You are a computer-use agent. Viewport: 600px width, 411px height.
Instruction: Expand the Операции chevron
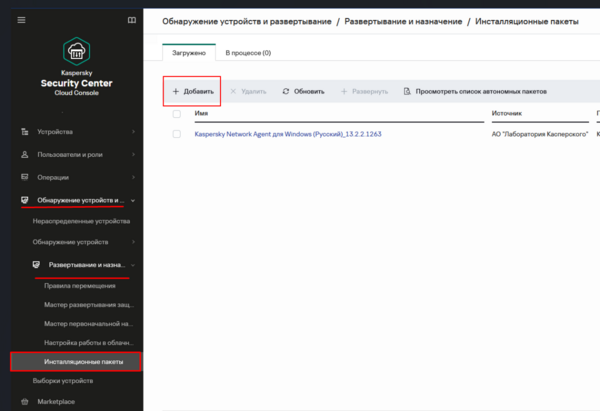click(x=133, y=177)
